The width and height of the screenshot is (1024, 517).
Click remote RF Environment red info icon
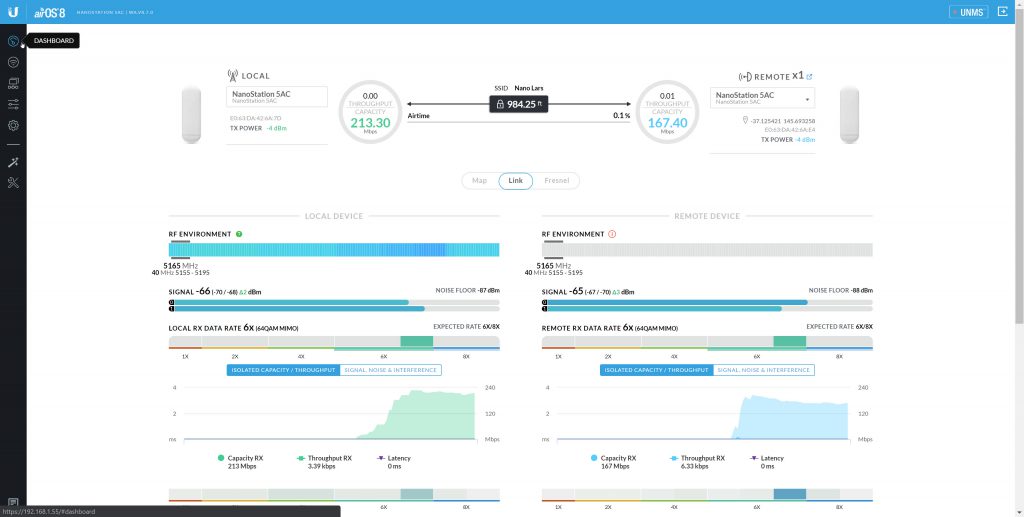click(x=612, y=234)
